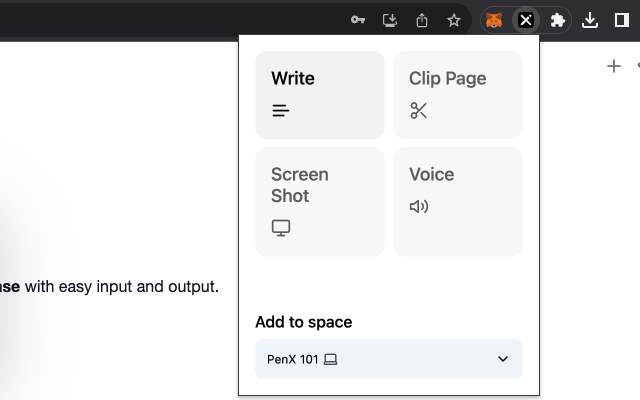The width and height of the screenshot is (640, 400).
Task: Select the Write card
Action: [x=319, y=94]
